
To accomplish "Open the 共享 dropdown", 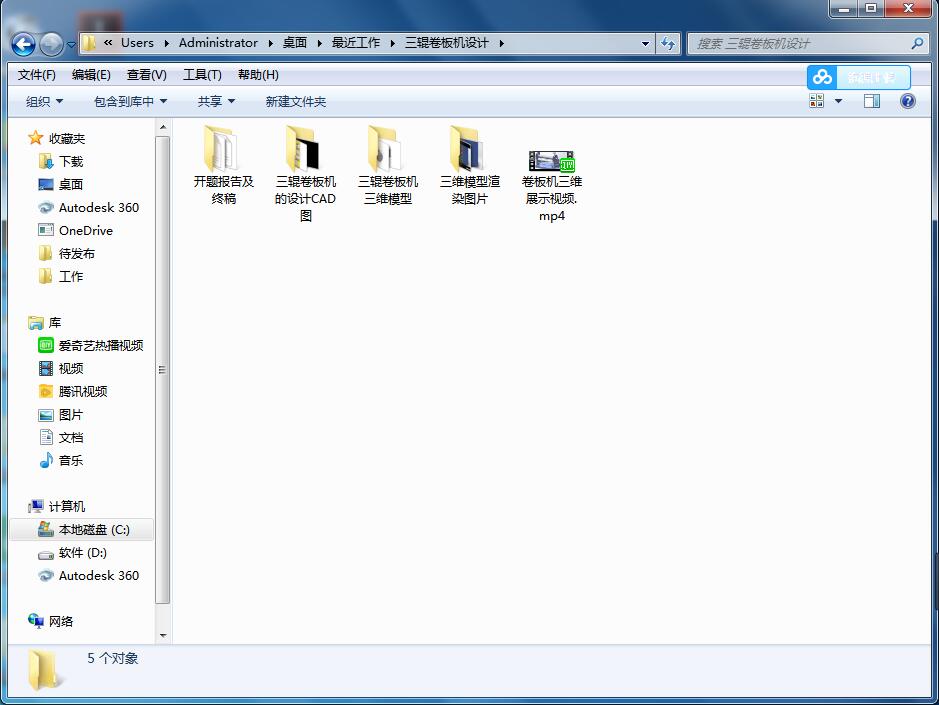I will pyautogui.click(x=216, y=102).
